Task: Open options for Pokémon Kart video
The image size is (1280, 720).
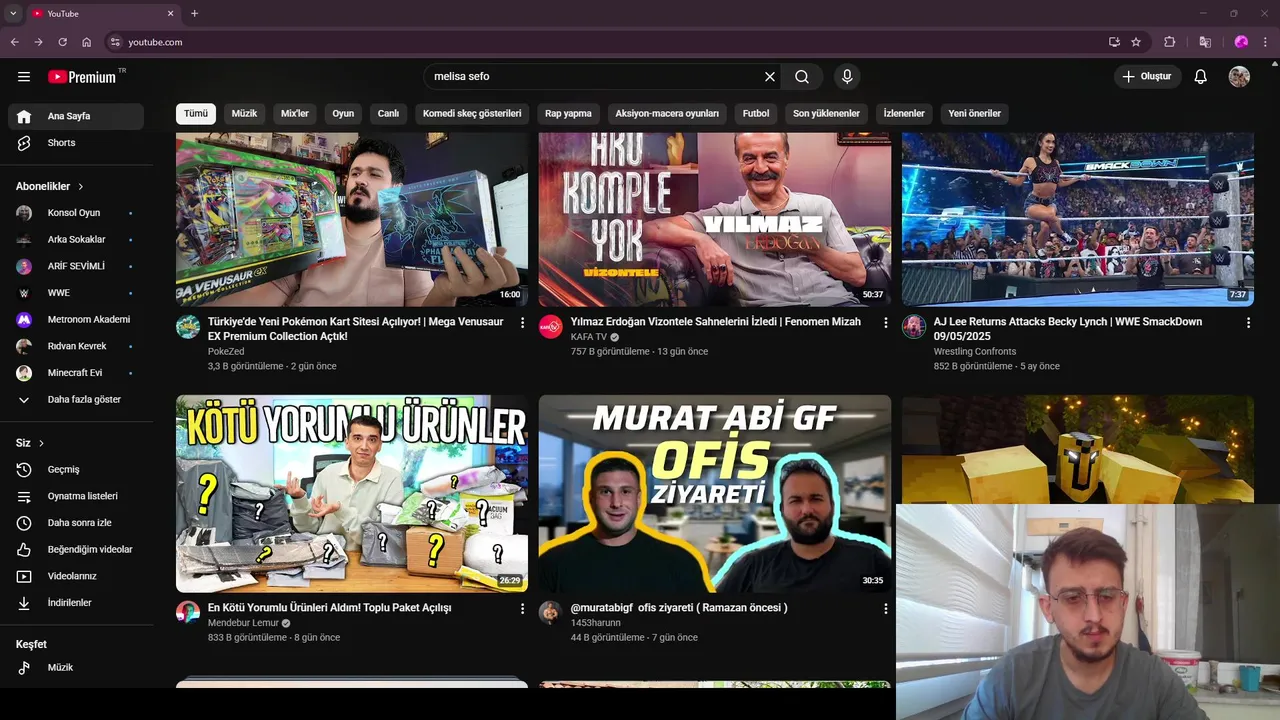Action: [x=522, y=323]
